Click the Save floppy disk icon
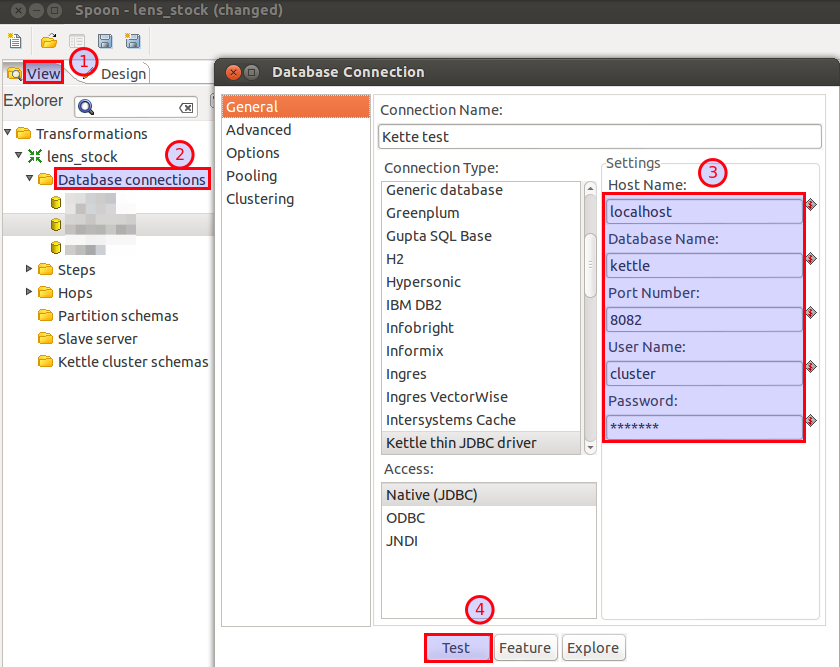840x667 pixels. [x=105, y=41]
